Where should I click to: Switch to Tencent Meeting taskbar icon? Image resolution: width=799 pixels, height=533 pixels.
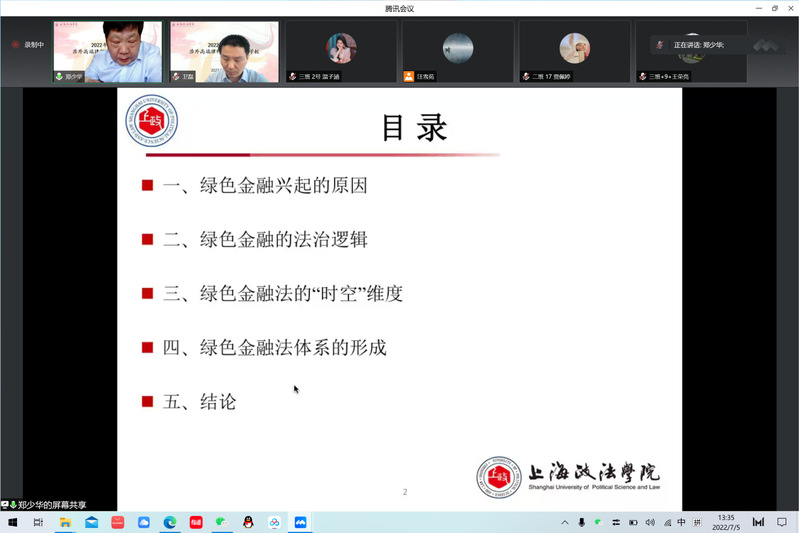pos(300,522)
